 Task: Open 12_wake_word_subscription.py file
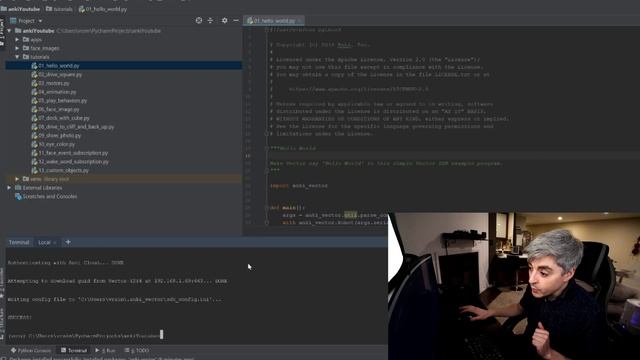click(x=73, y=162)
